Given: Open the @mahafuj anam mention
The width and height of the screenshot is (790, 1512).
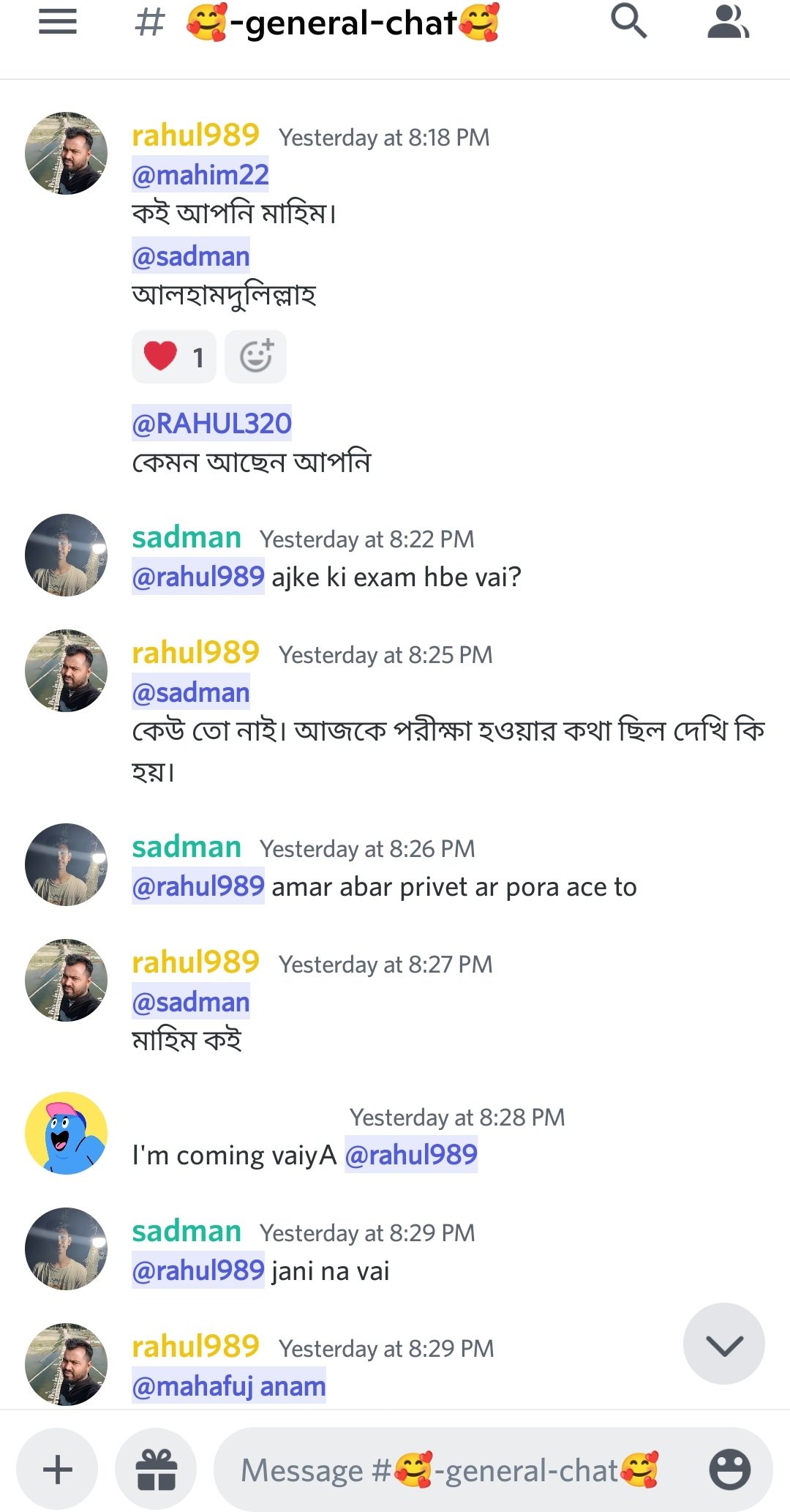Looking at the screenshot, I should click(228, 1386).
